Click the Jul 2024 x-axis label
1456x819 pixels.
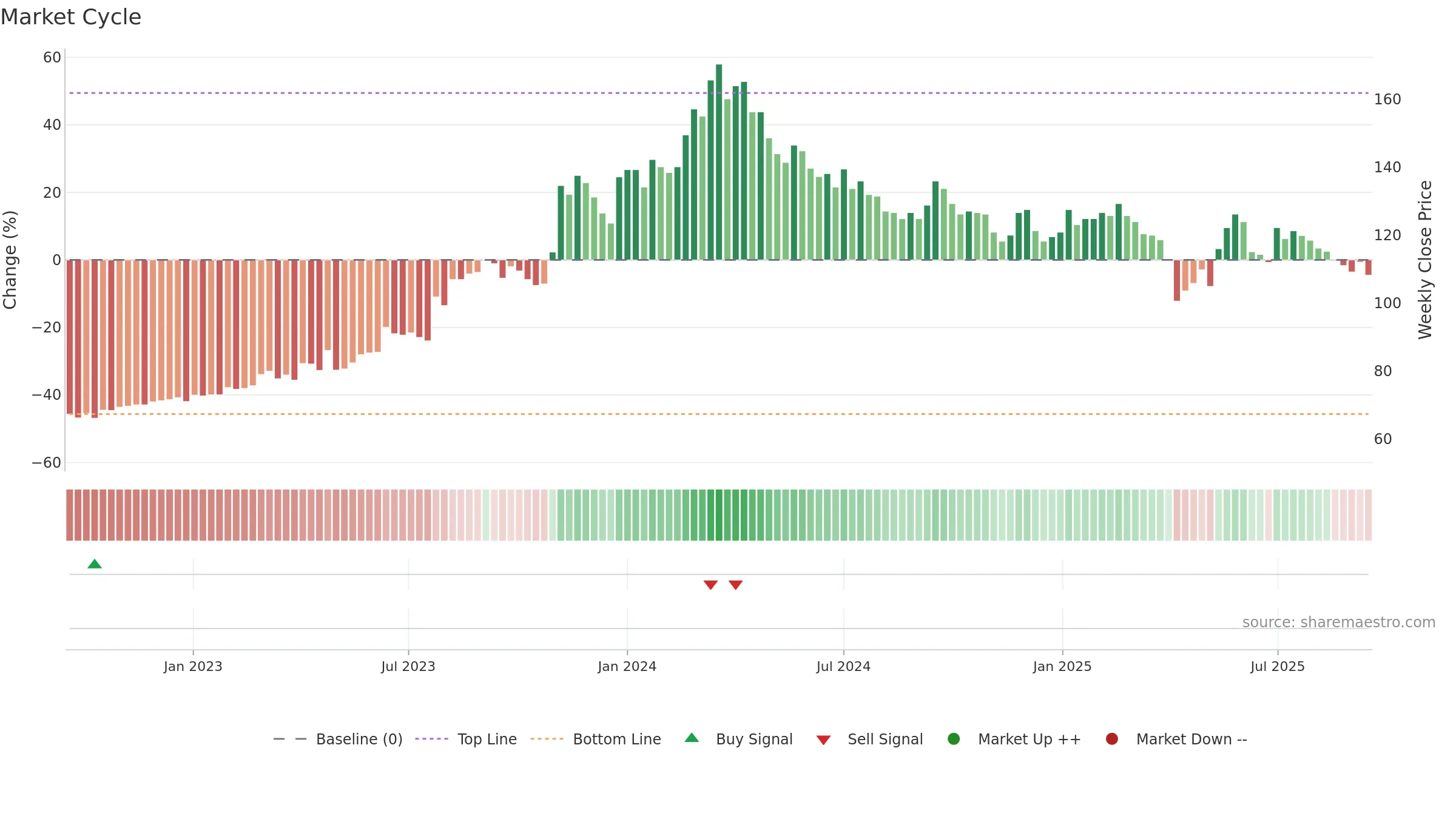pyautogui.click(x=844, y=667)
